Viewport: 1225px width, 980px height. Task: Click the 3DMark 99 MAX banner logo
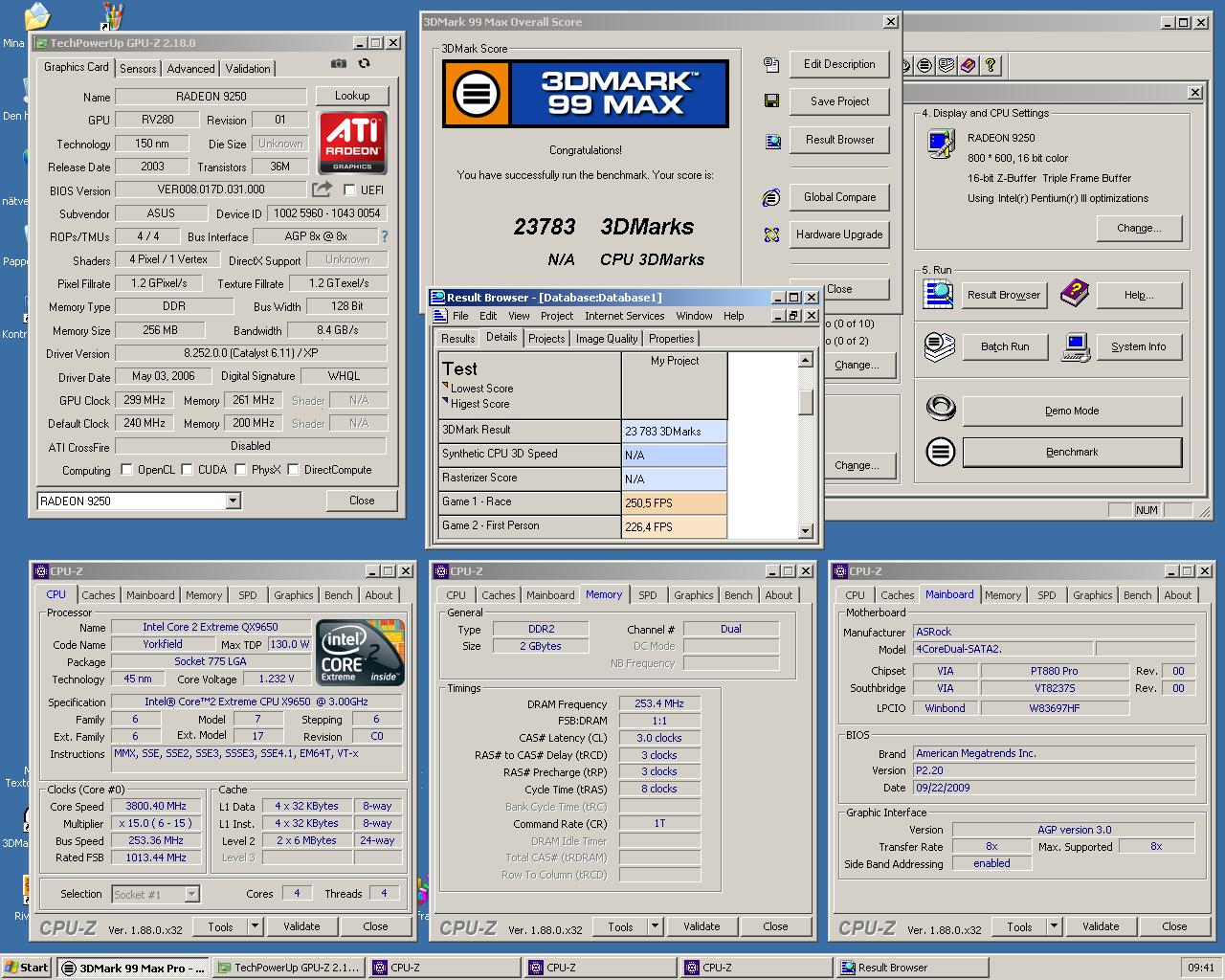[585, 94]
